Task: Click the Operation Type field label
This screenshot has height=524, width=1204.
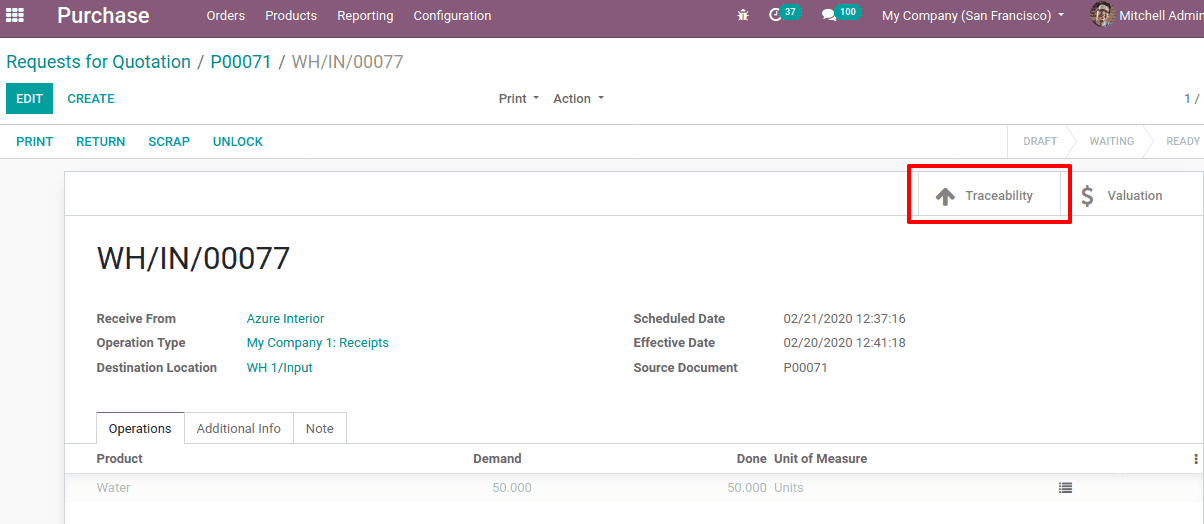Action: (141, 343)
